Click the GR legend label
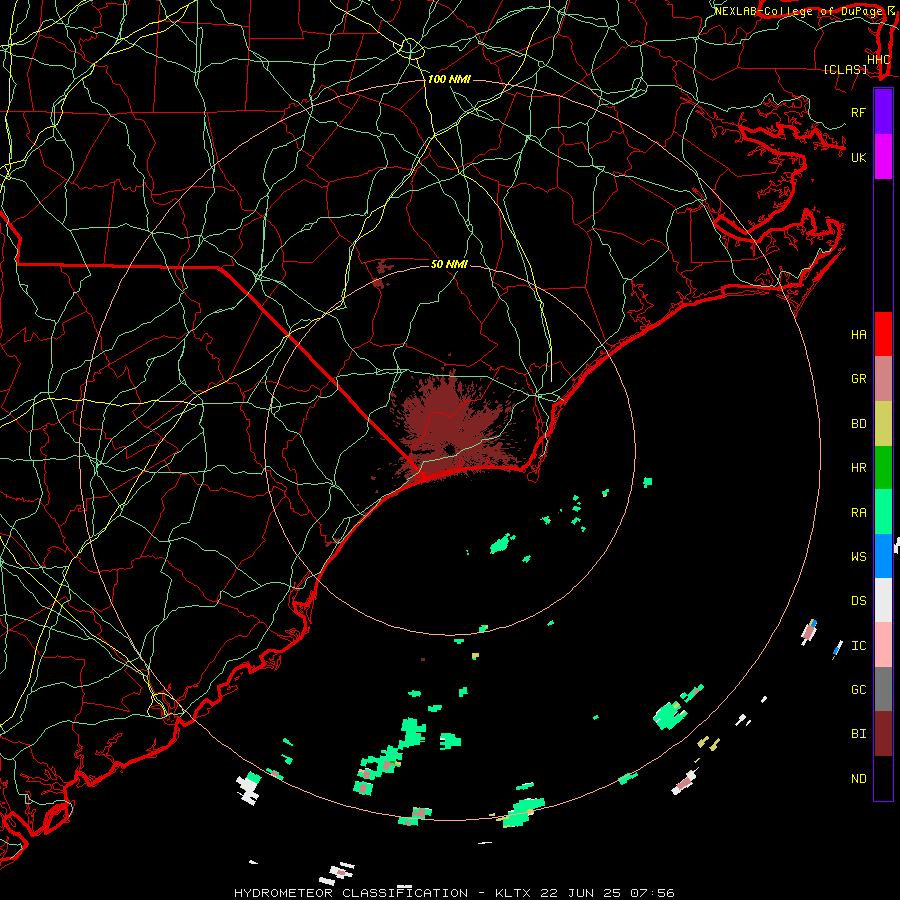This screenshot has width=900, height=900. 858,379
